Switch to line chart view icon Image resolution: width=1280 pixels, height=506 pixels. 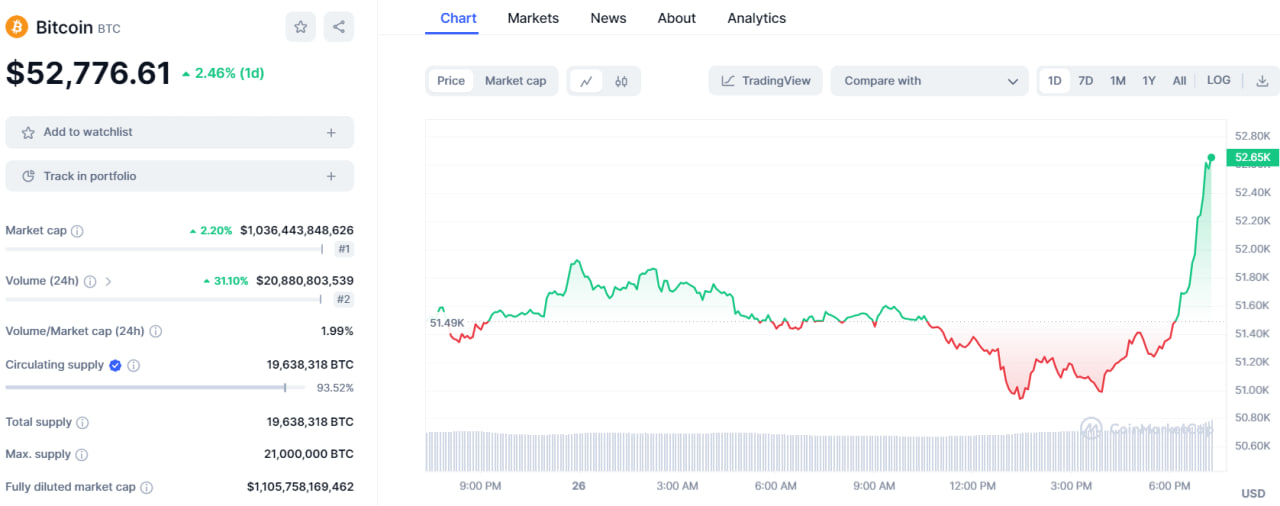[586, 81]
